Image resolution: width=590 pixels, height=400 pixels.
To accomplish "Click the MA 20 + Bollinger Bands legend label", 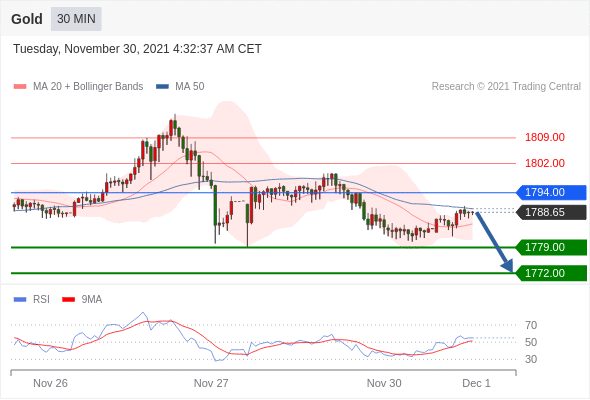I will pyautogui.click(x=88, y=87).
